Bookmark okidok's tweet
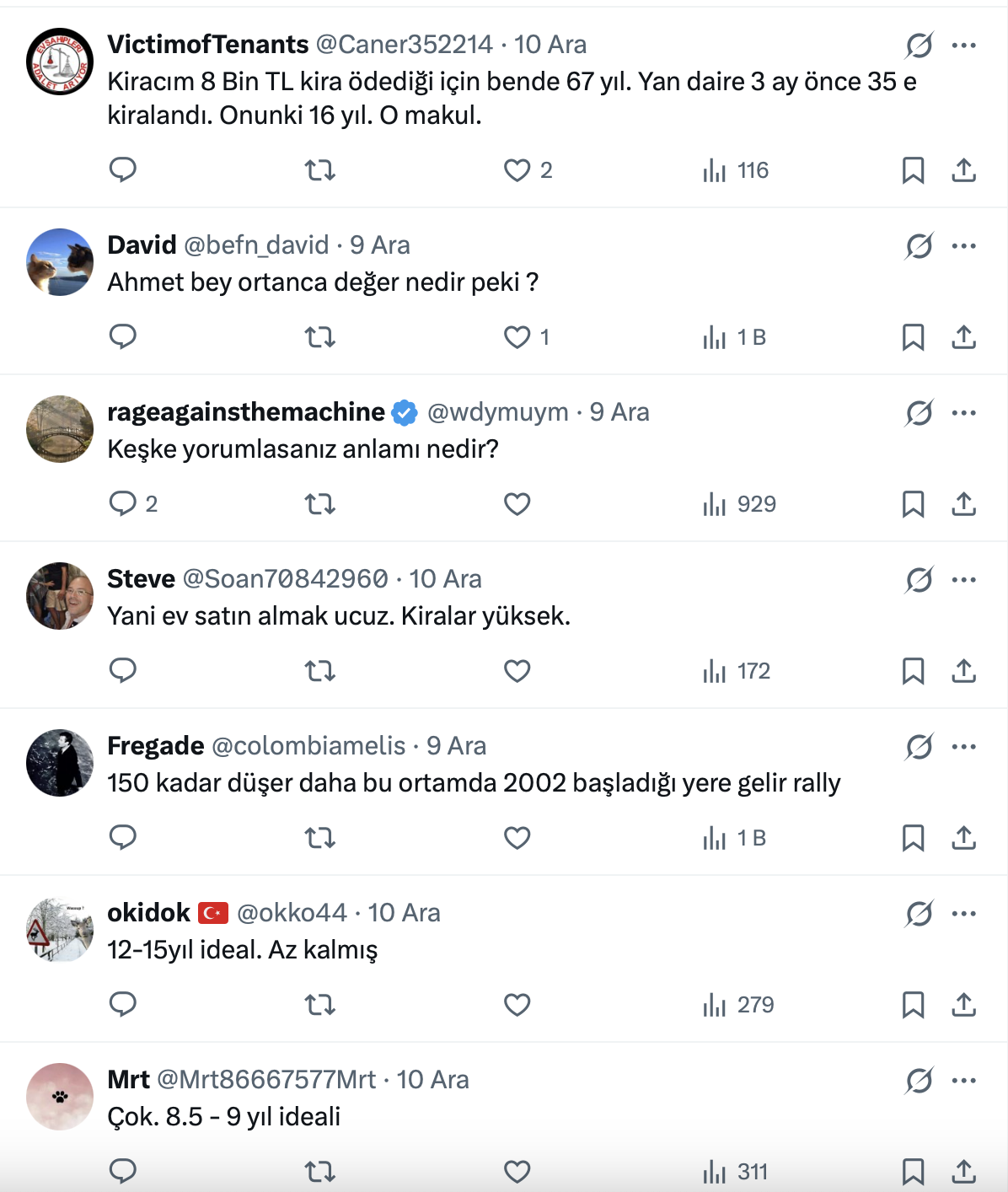This screenshot has height=1192, width=1008. click(913, 1005)
